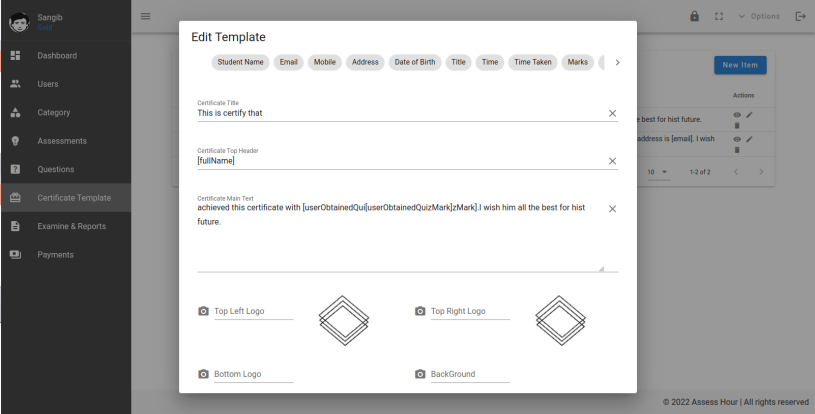Open the Dashboard menu item
The image size is (815, 414).
[57, 55]
